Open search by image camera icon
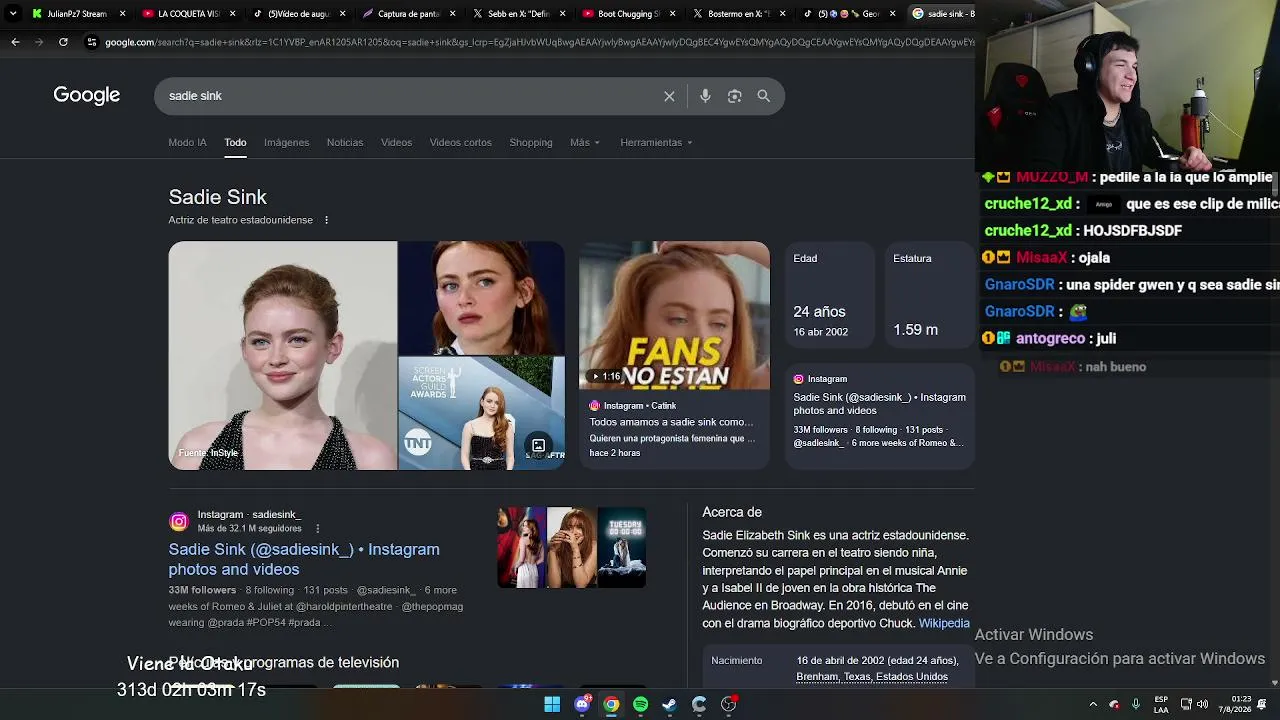This screenshot has width=1280, height=720. click(x=734, y=96)
